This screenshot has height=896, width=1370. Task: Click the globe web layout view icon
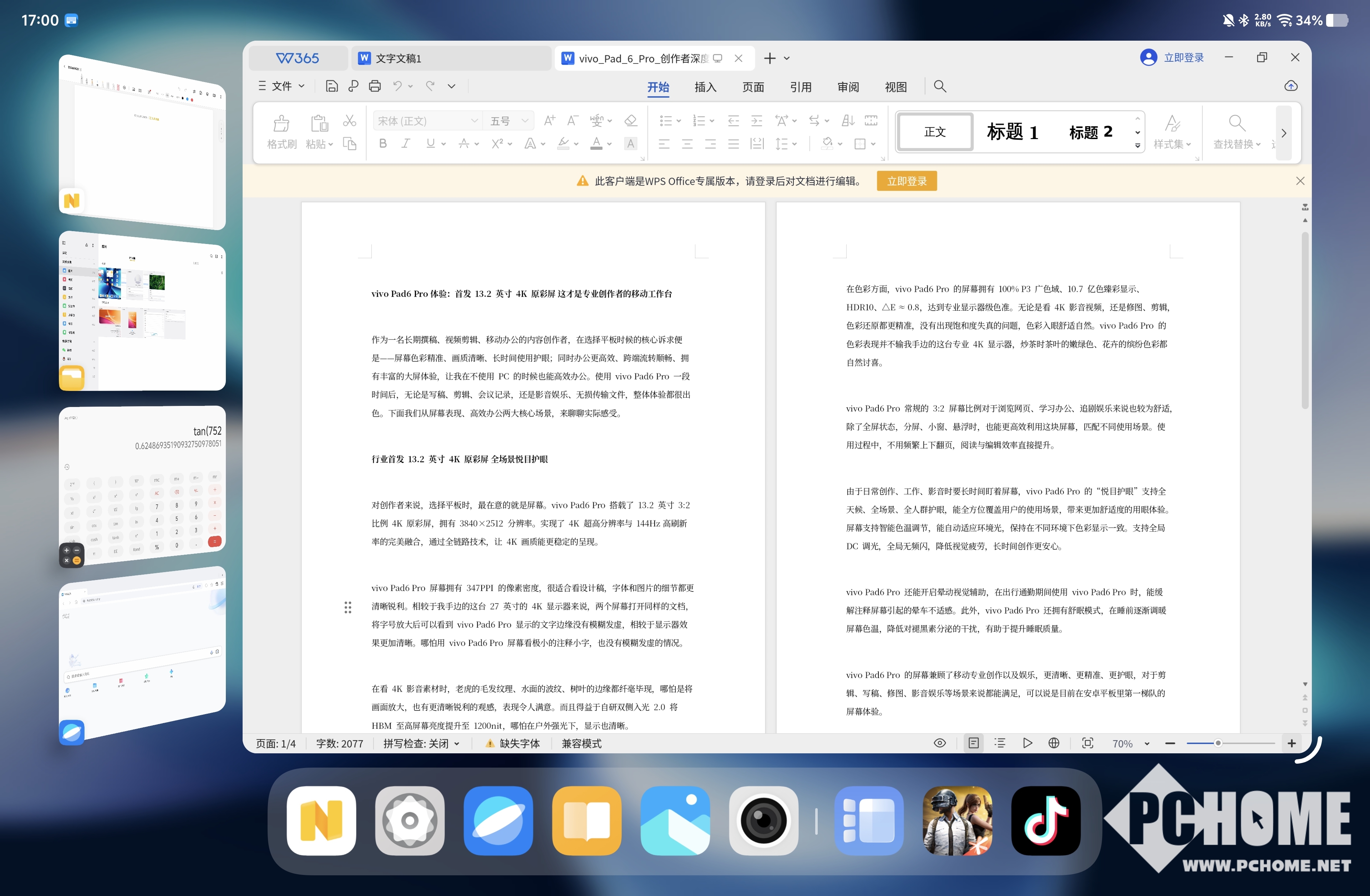(x=1054, y=743)
